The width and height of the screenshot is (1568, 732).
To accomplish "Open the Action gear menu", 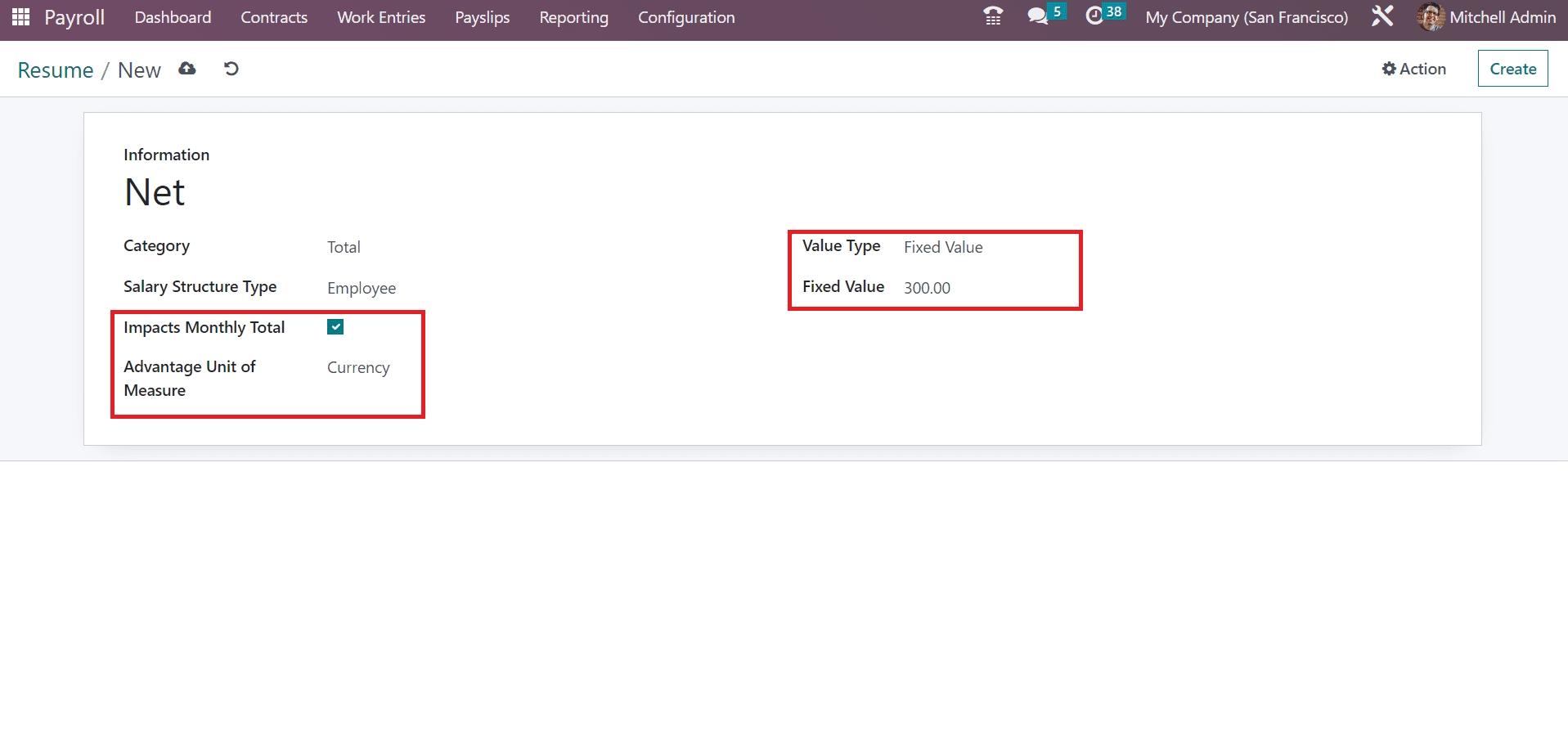I will point(1413,69).
